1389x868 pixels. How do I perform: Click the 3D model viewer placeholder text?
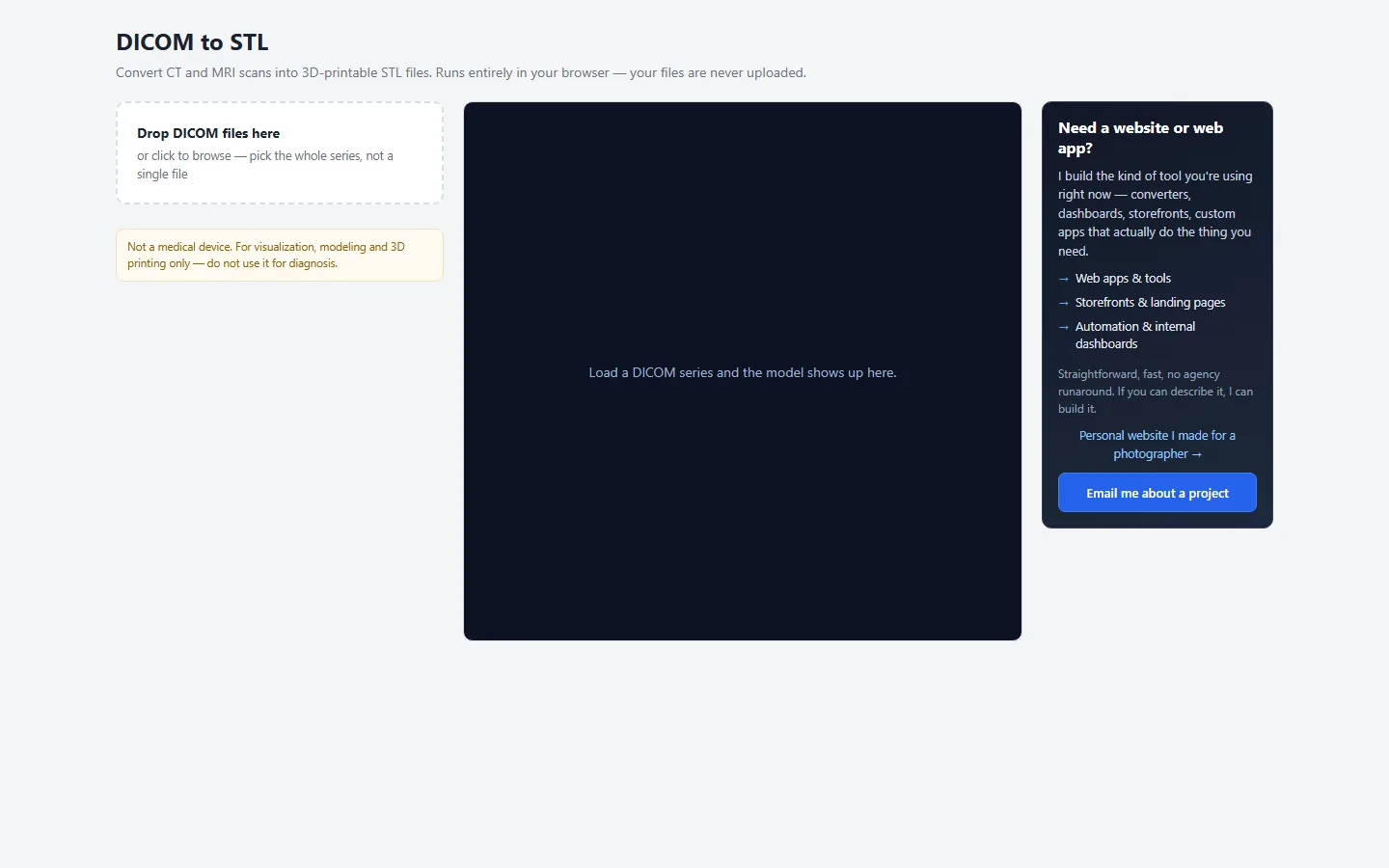(x=743, y=372)
